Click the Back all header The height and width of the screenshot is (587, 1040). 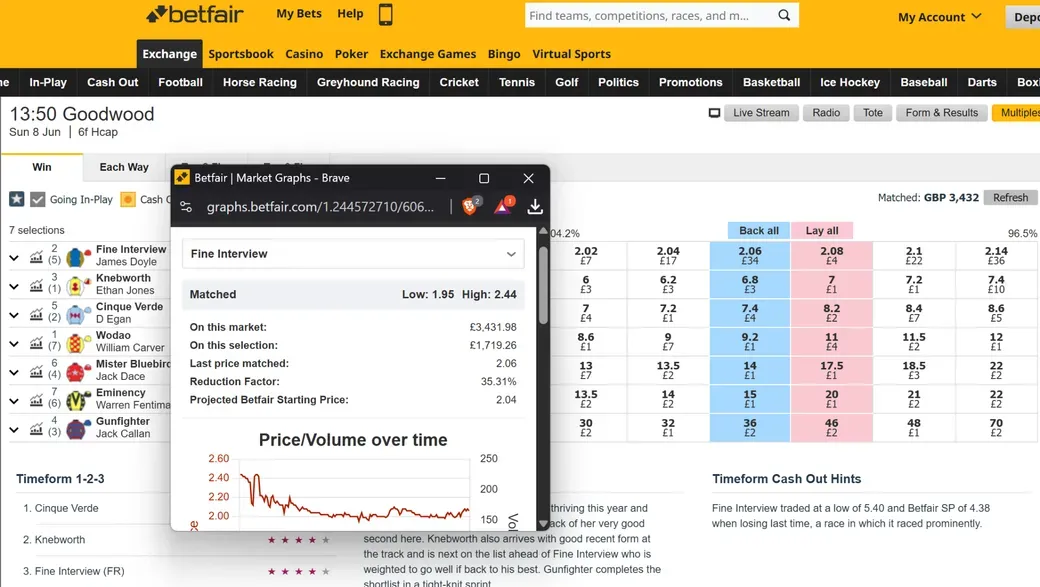coord(759,230)
